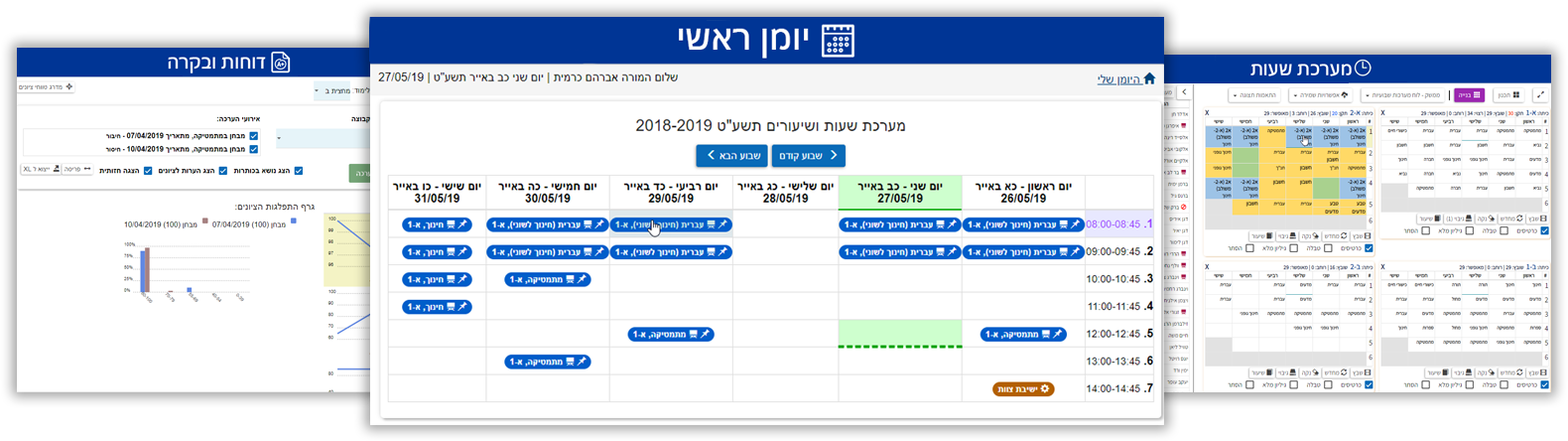Click ייצא ל XL export button

click(x=41, y=169)
